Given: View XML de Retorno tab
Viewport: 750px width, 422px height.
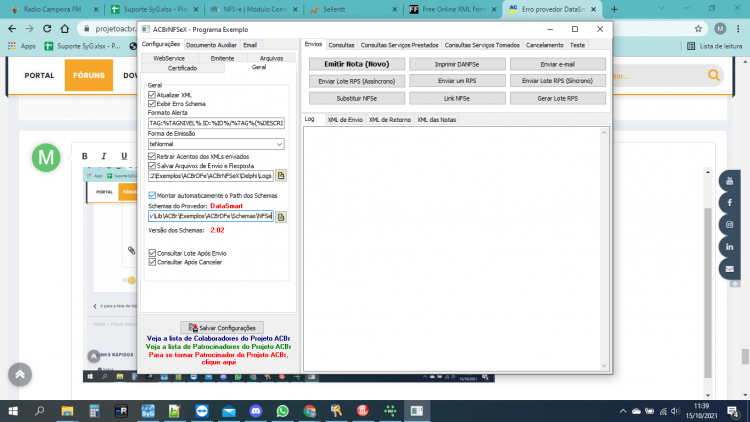Looking at the screenshot, I should click(390, 120).
